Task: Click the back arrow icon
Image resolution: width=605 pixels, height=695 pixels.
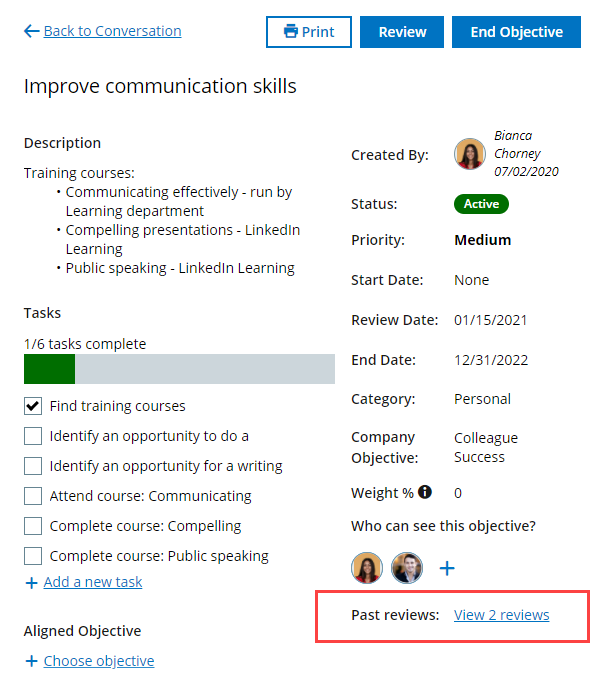Action: (x=31, y=32)
